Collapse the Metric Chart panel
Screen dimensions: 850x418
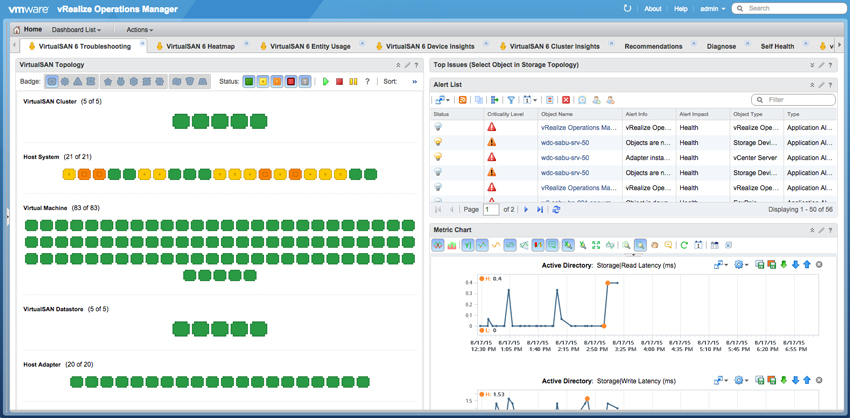[x=812, y=230]
